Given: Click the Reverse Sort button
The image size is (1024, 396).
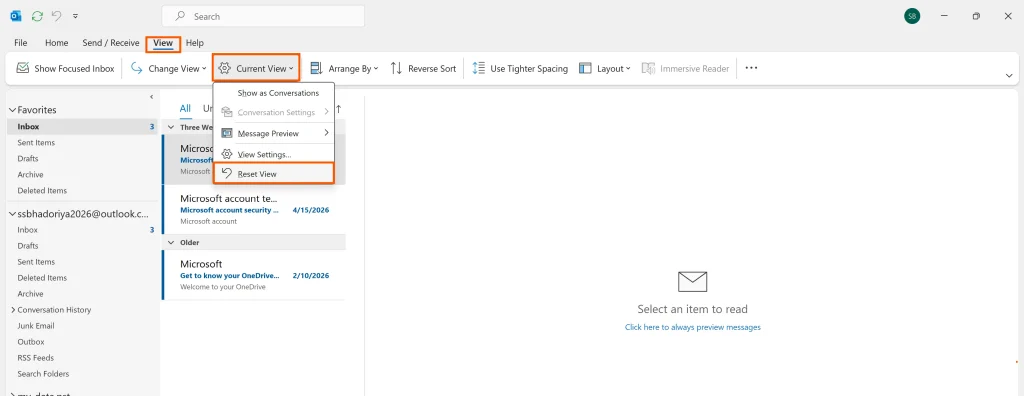Looking at the screenshot, I should point(423,68).
